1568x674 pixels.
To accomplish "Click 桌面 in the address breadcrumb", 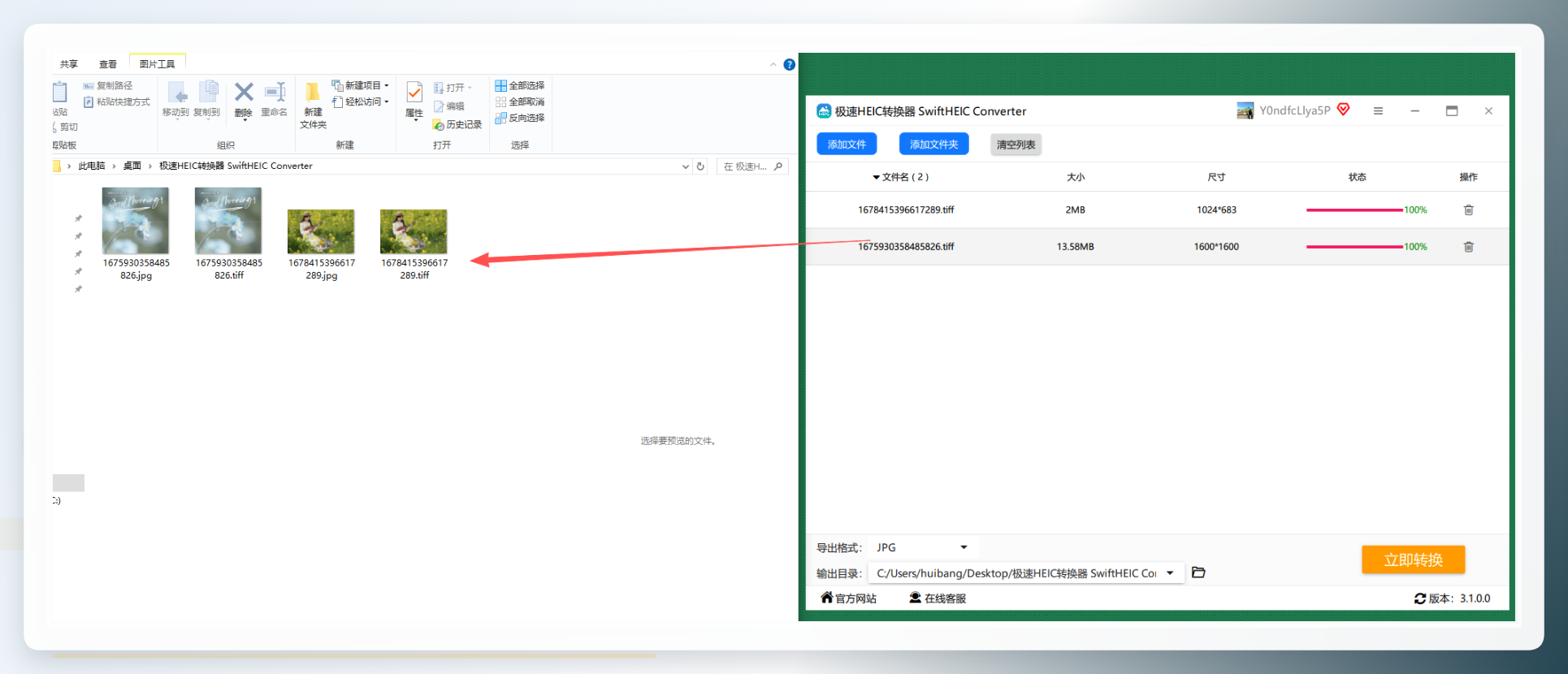I will 132,166.
